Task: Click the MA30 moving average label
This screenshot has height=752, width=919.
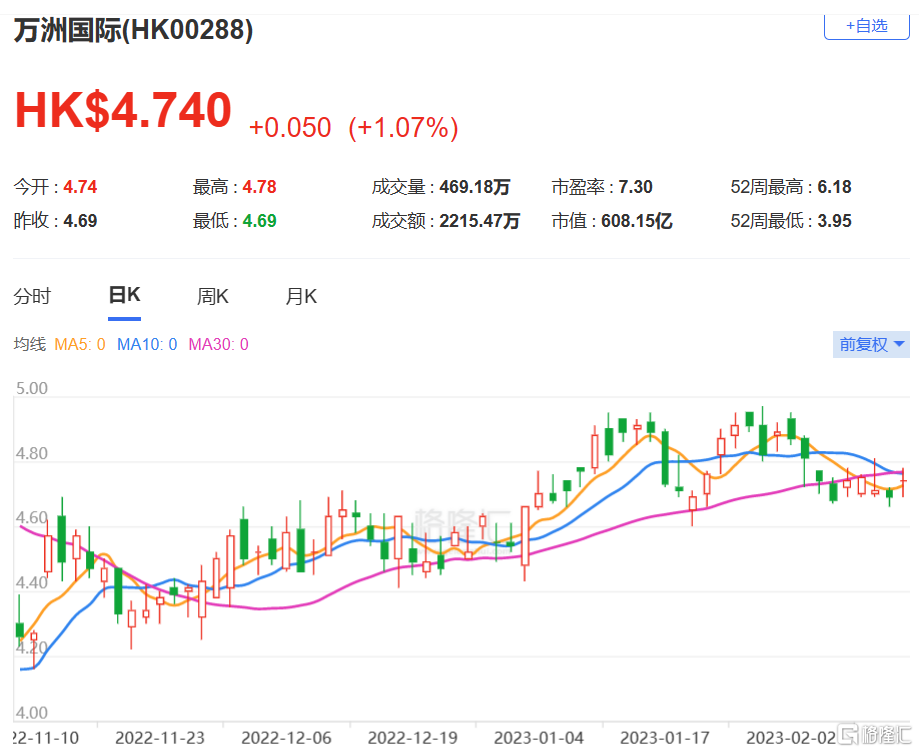Action: (x=218, y=344)
